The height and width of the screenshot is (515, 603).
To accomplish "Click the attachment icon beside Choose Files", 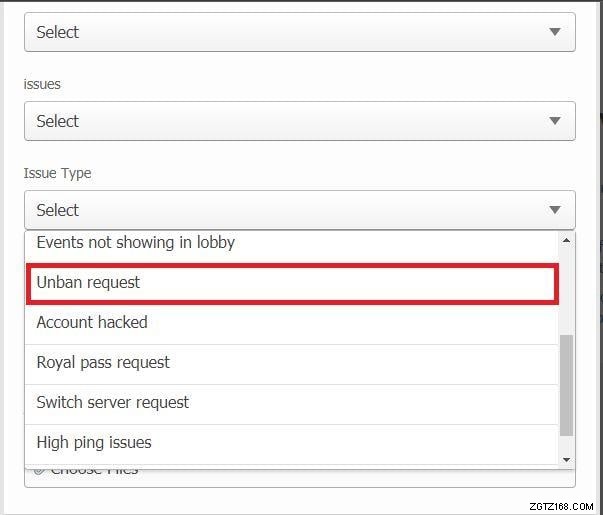I will [x=38, y=470].
